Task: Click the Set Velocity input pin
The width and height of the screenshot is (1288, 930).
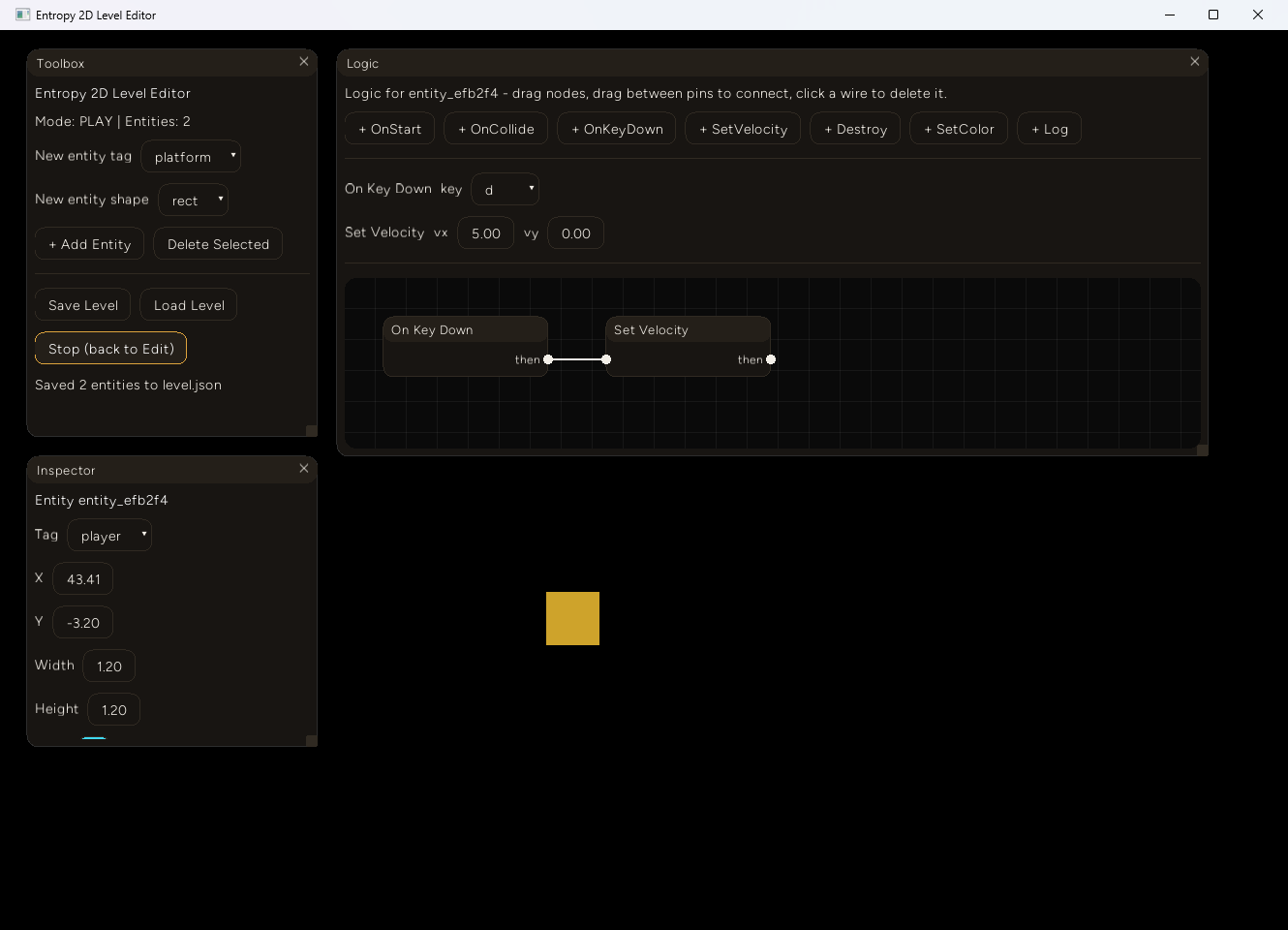Action: point(606,359)
